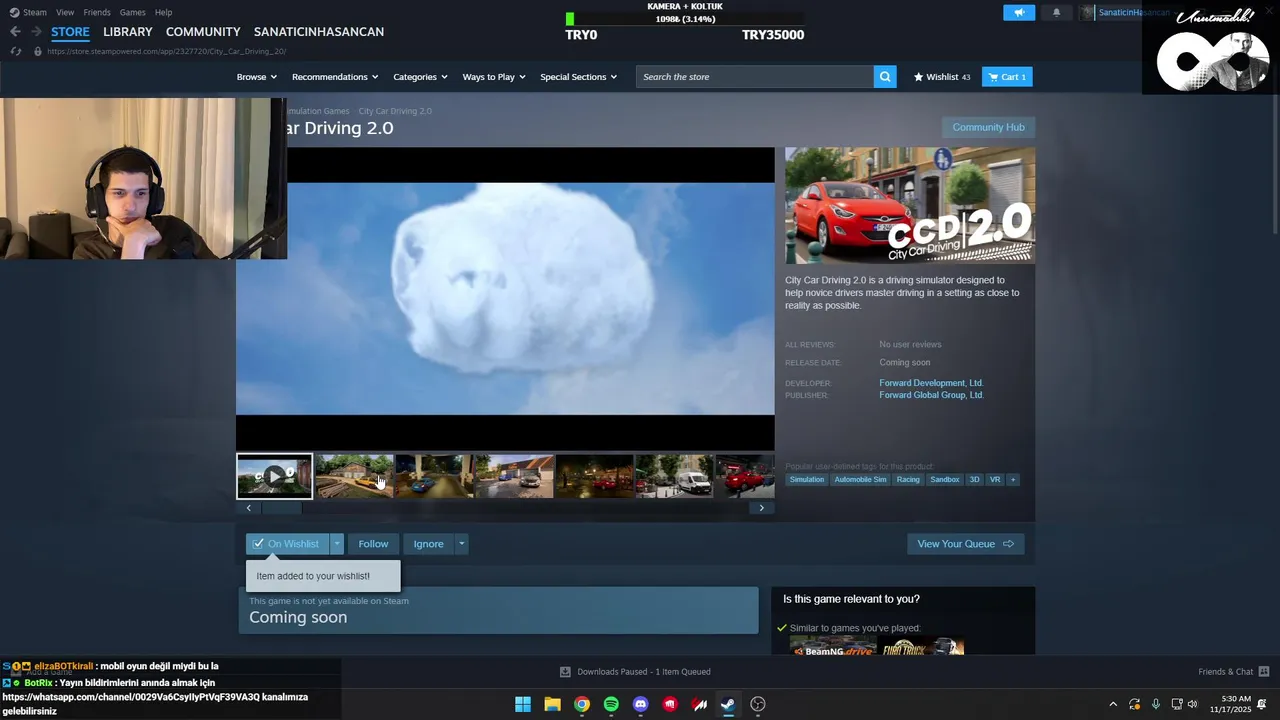
Task: Expand the Special Sections menu
Action: click(x=578, y=77)
